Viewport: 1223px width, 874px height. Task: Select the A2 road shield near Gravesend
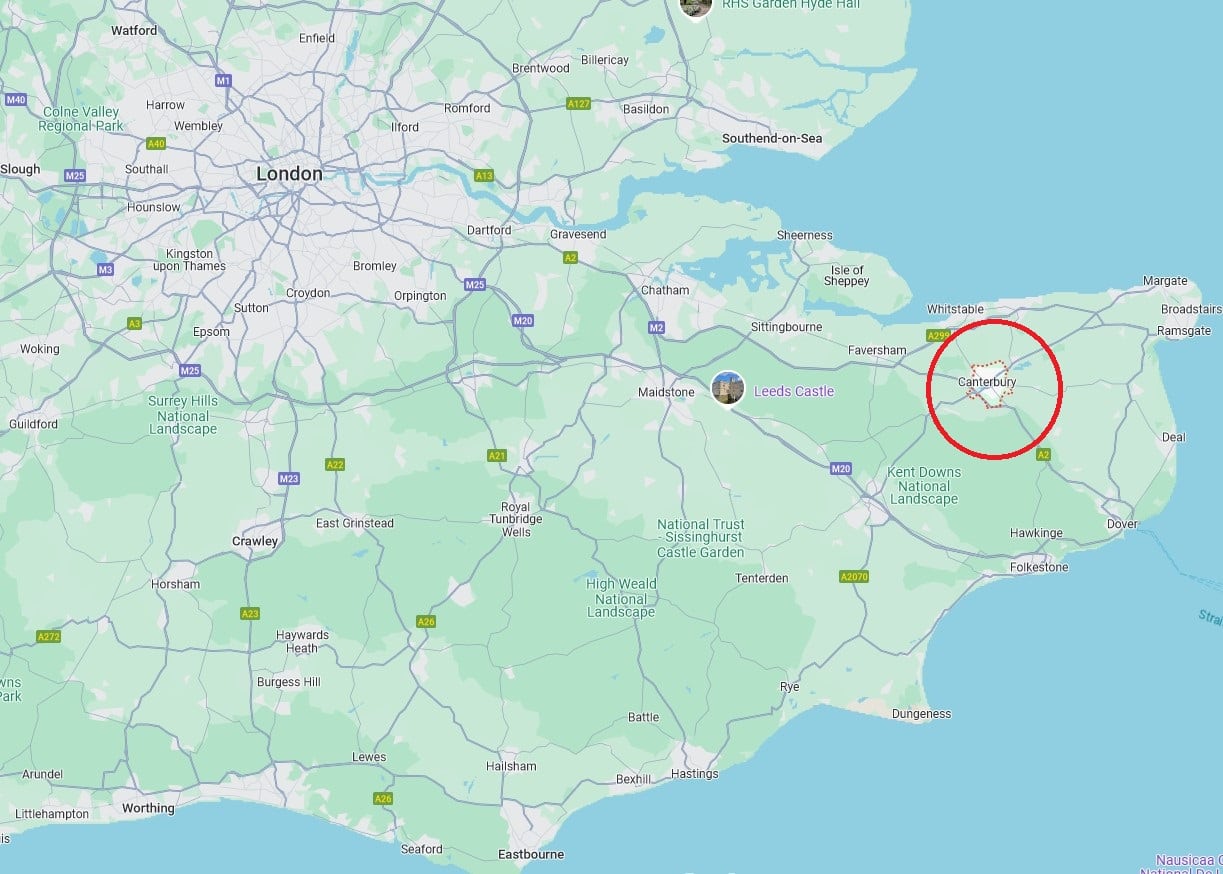[570, 257]
